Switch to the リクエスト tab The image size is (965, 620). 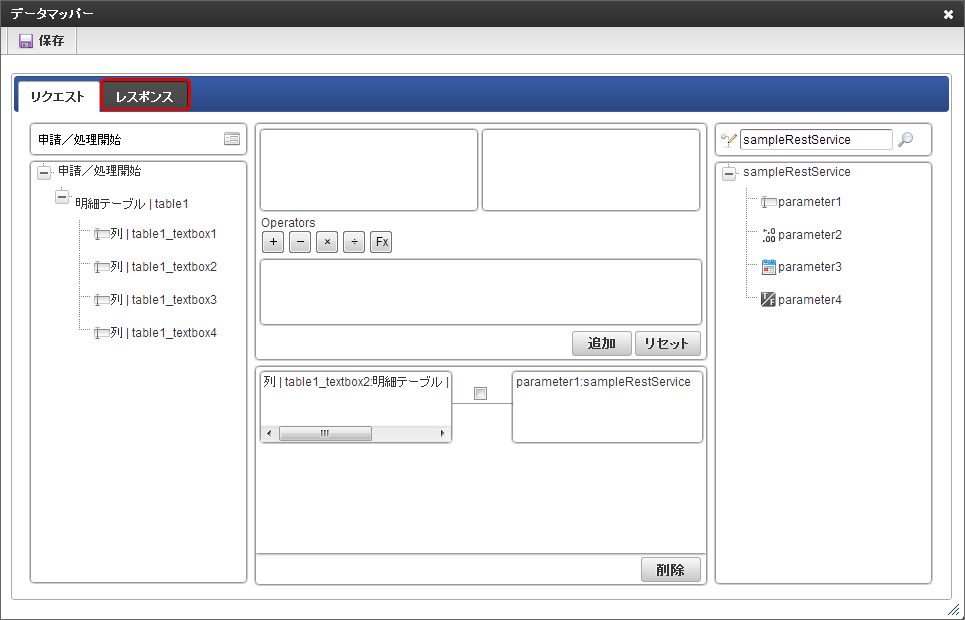(x=58, y=97)
